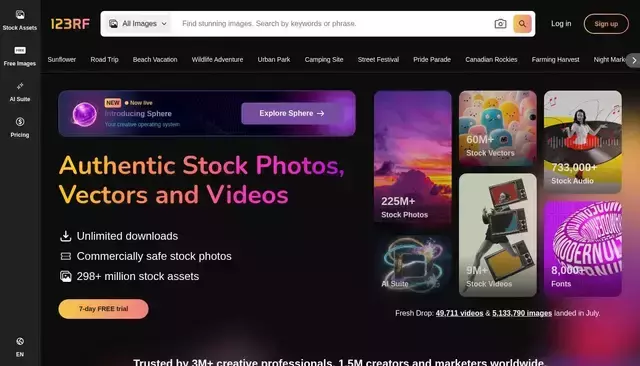Select the Sunflower keyword suggestion

[62, 60]
